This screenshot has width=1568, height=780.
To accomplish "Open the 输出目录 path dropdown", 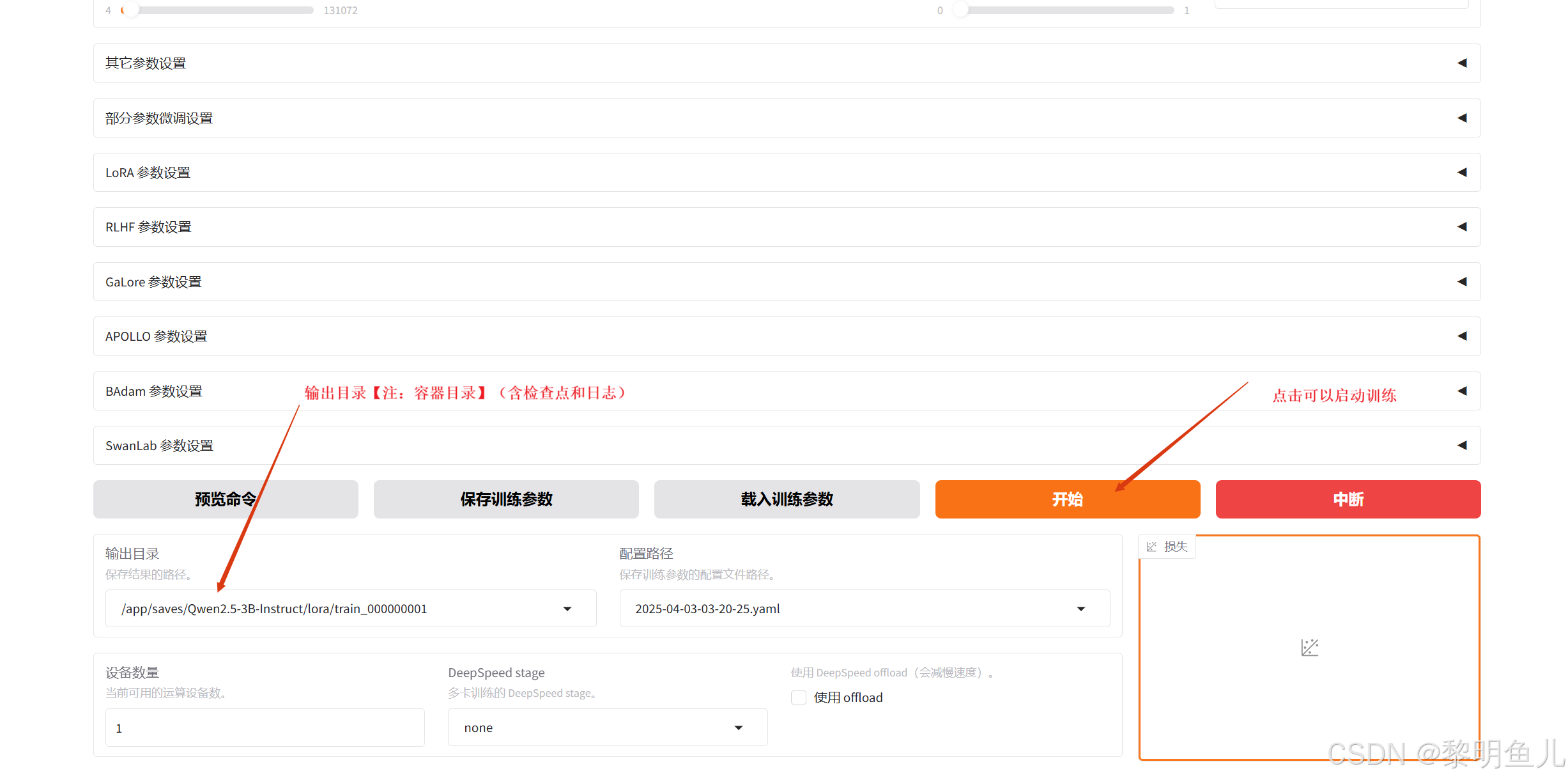I will [x=567, y=609].
